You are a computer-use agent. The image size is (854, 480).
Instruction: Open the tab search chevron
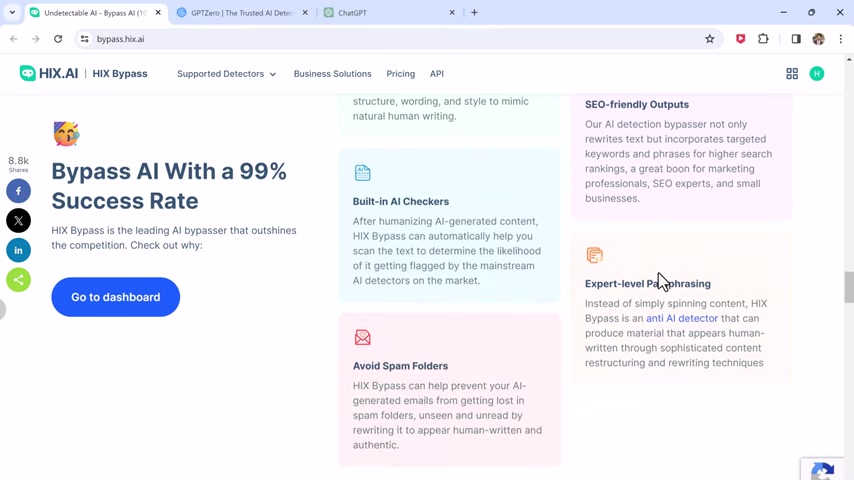click(x=12, y=13)
